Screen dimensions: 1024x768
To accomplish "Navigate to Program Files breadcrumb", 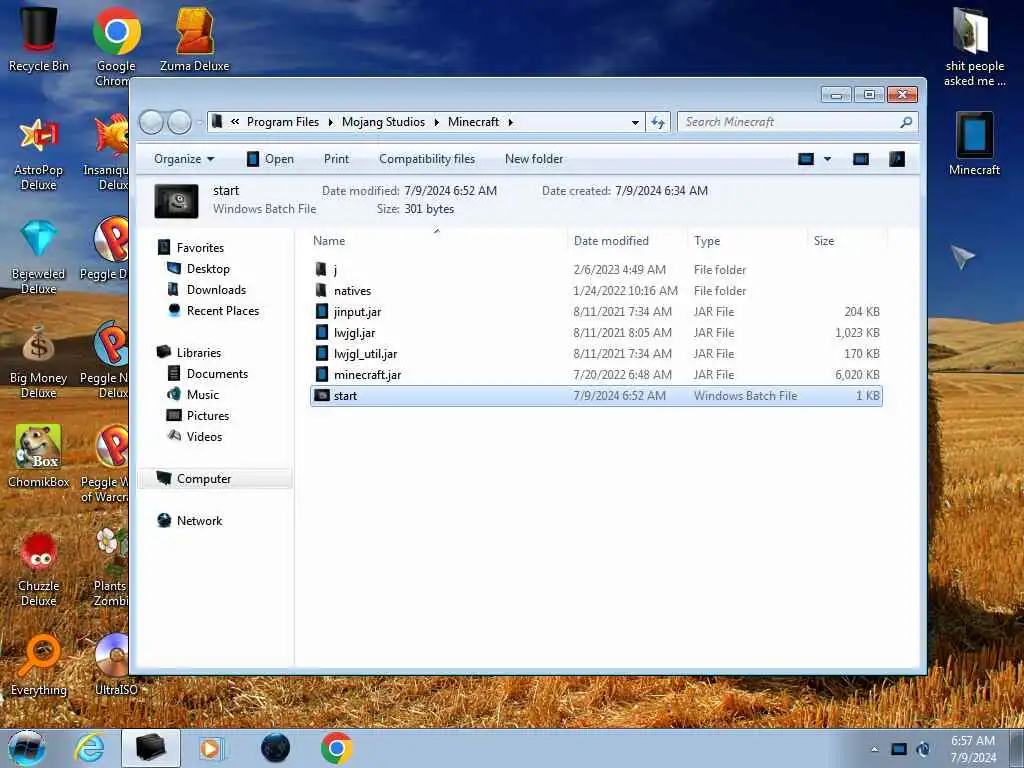I will point(283,122).
